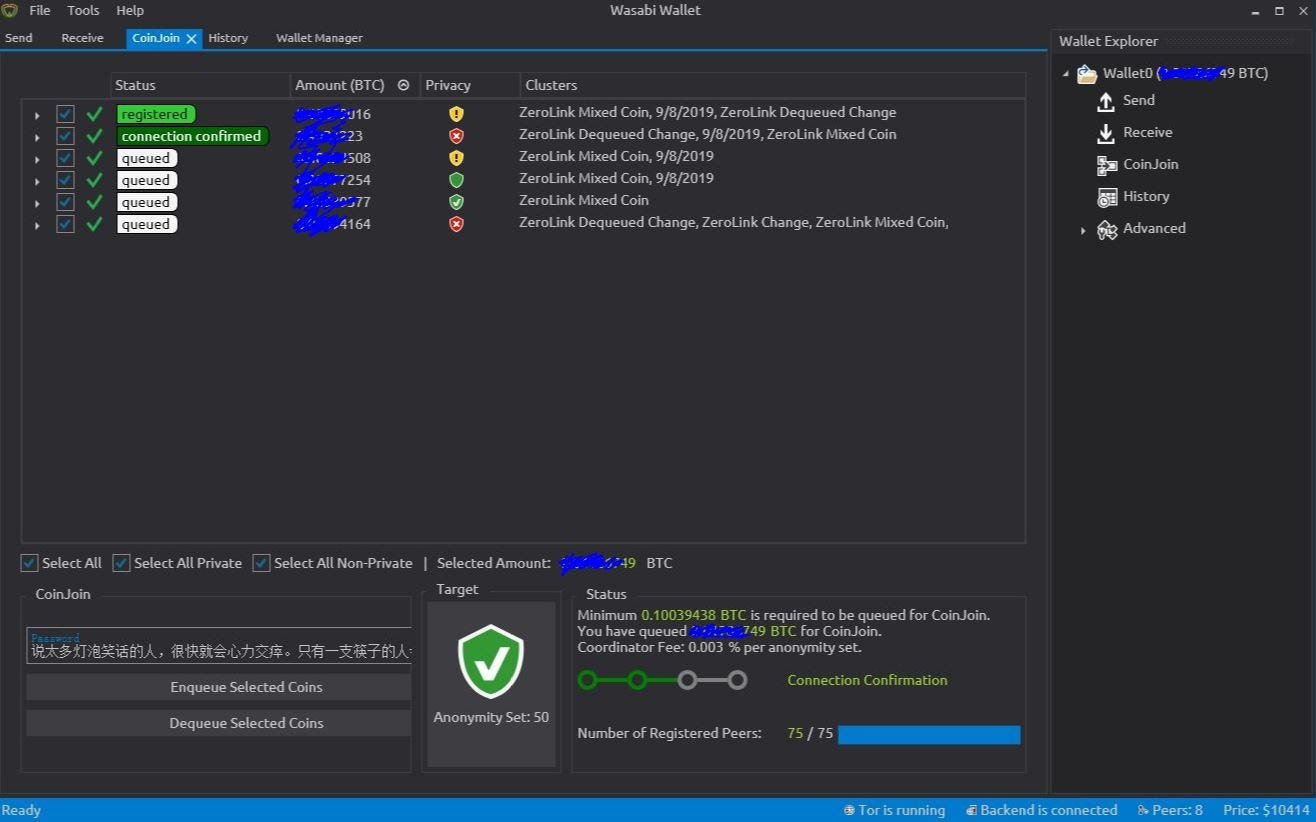Sort by the Status column header

point(200,85)
